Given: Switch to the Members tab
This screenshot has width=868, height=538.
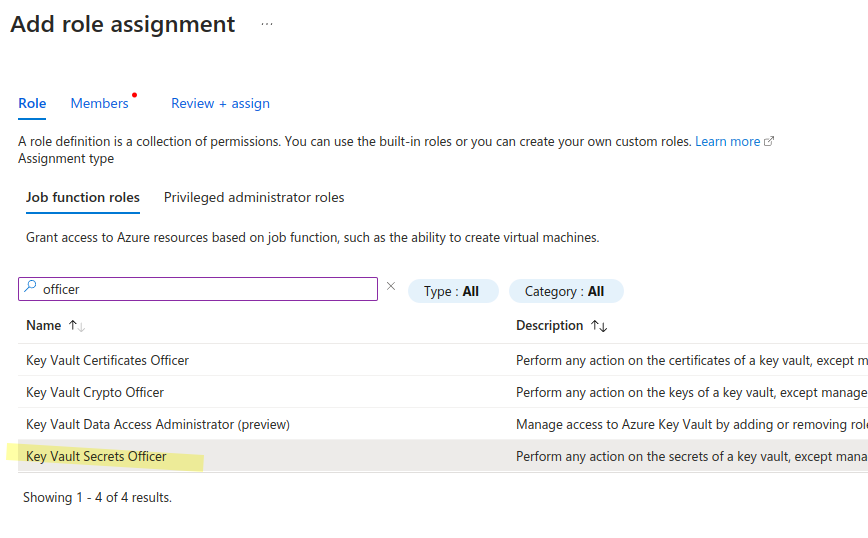Looking at the screenshot, I should tap(100, 104).
